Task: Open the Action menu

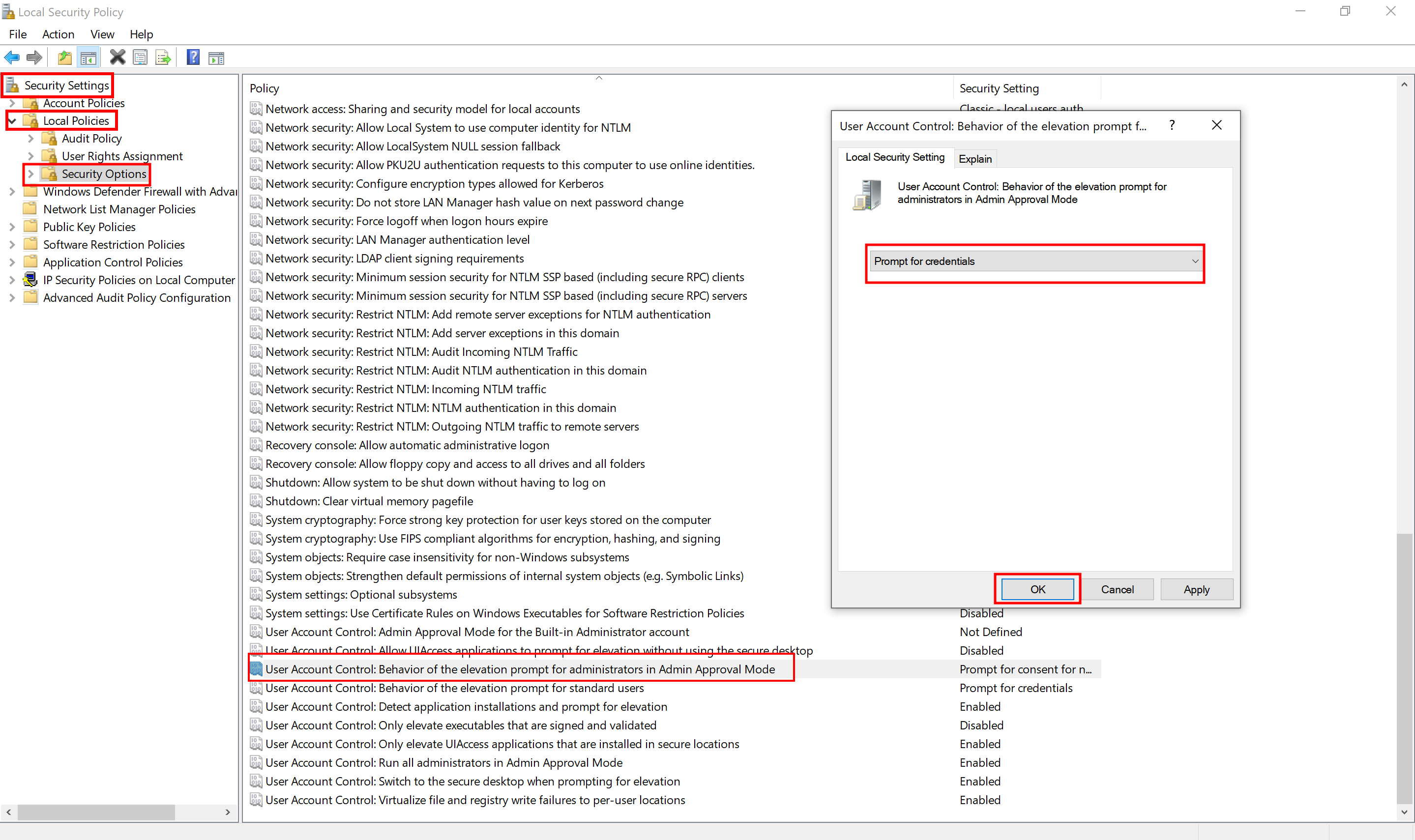Action: click(x=59, y=34)
